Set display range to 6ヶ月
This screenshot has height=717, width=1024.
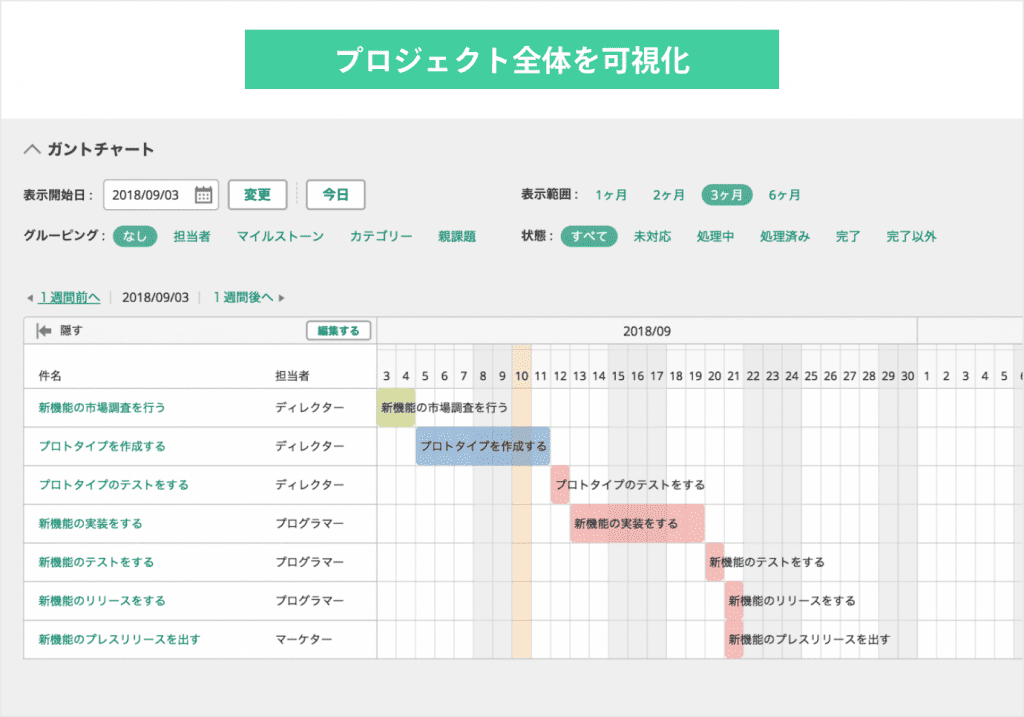point(784,195)
